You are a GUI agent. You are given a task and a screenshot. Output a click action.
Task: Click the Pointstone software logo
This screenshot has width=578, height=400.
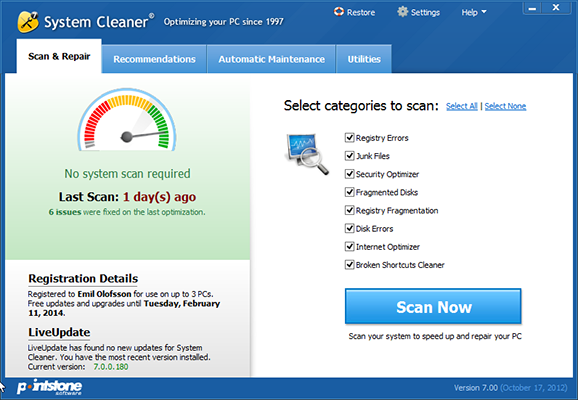coord(49,387)
